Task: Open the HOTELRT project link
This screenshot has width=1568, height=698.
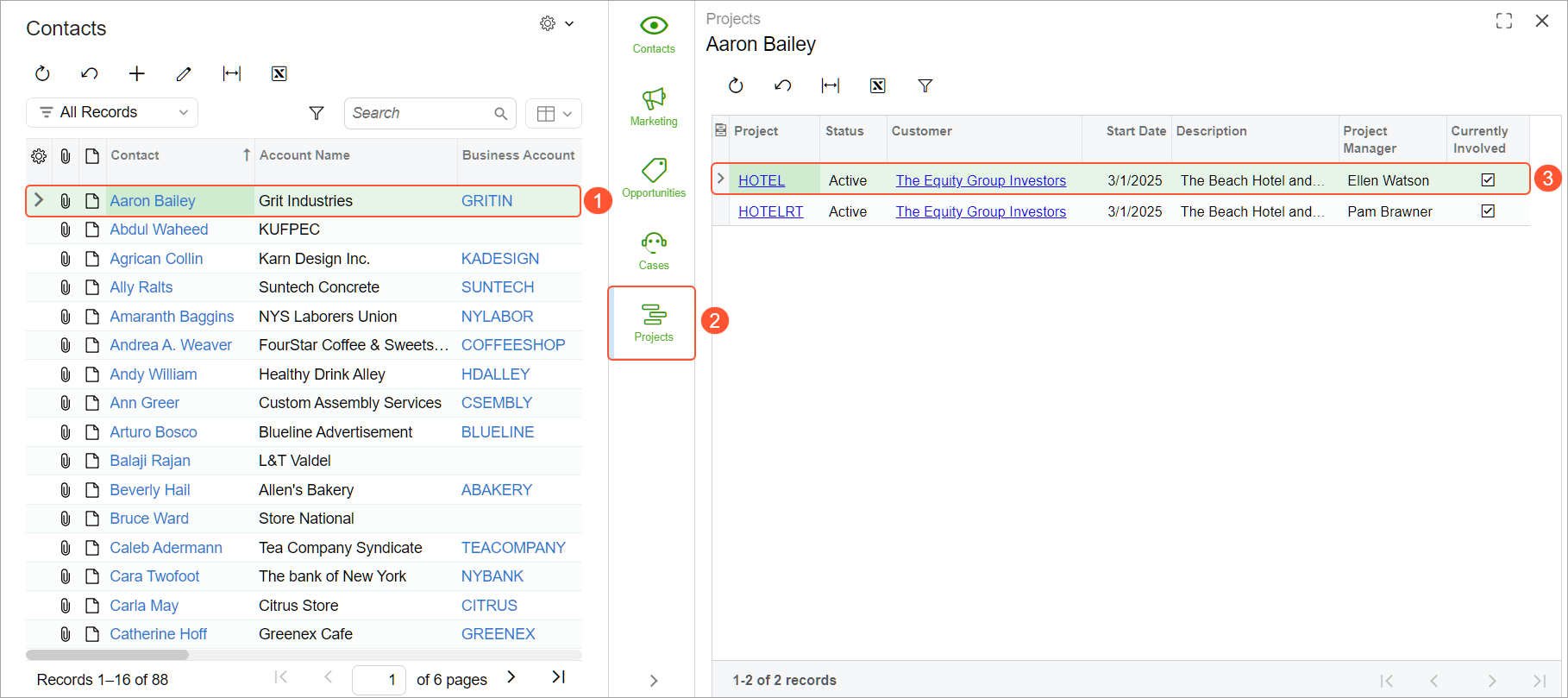Action: coord(770,211)
